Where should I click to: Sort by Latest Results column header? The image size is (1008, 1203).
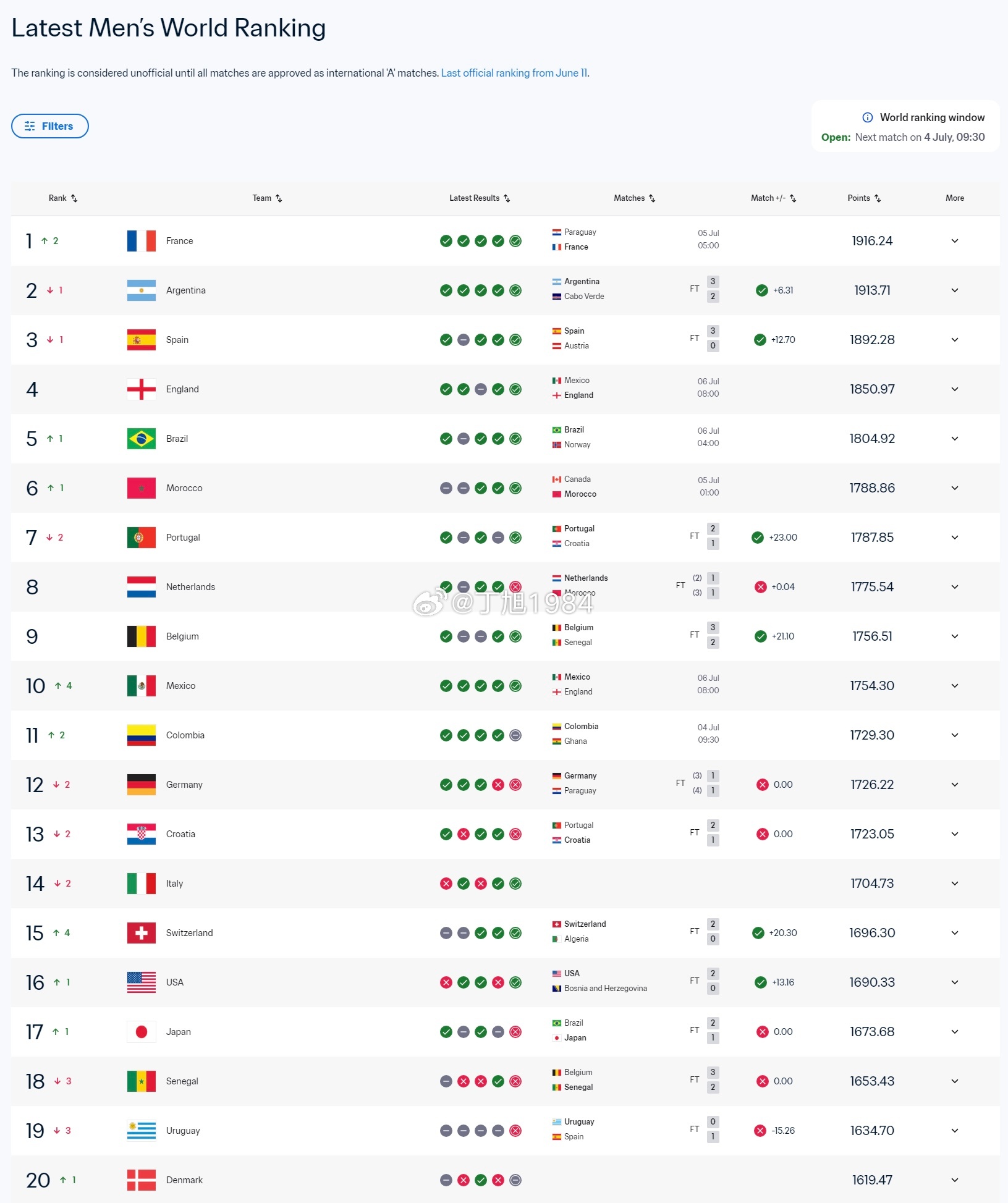pyautogui.click(x=480, y=198)
